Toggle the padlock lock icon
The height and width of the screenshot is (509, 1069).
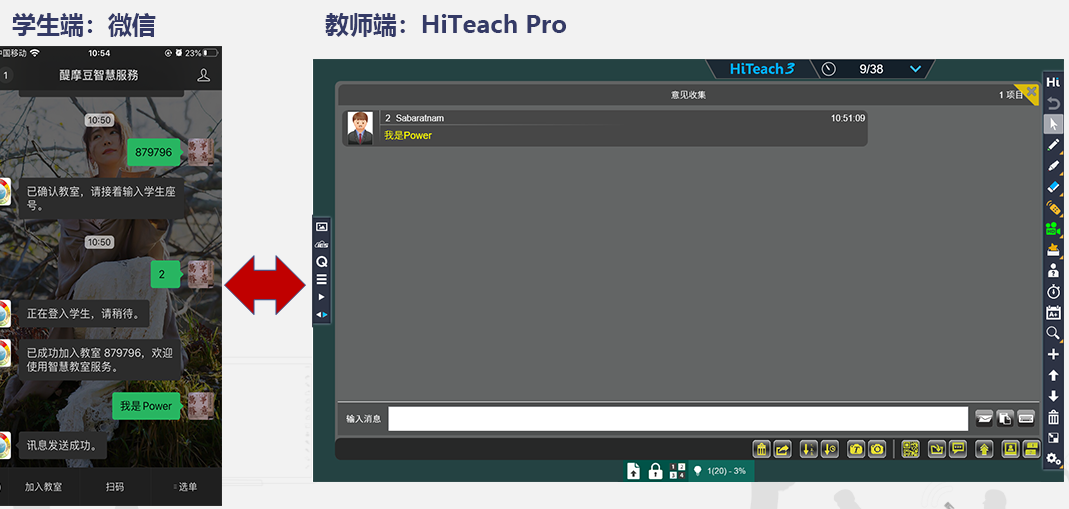click(x=655, y=471)
